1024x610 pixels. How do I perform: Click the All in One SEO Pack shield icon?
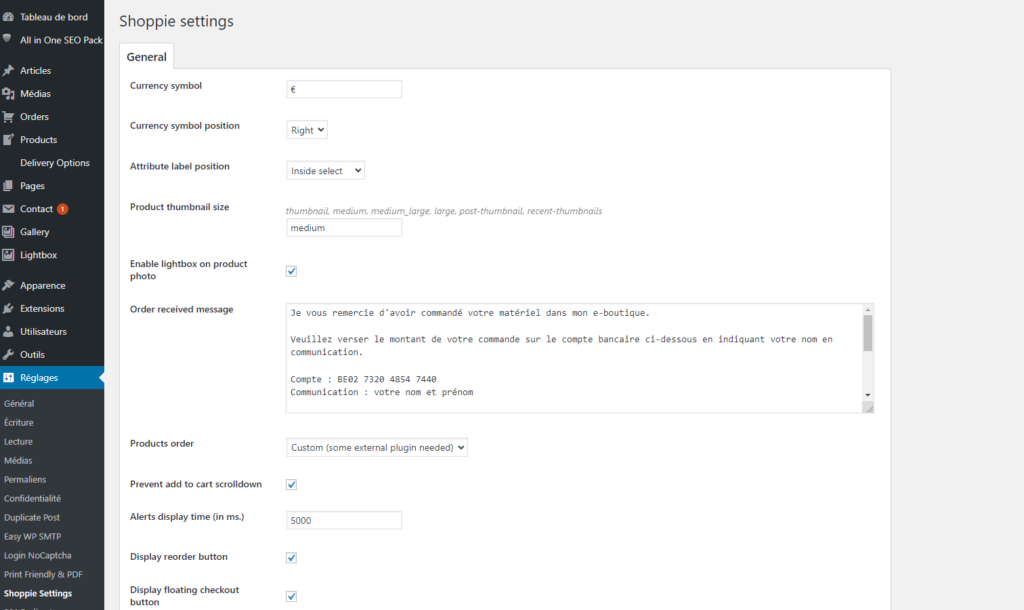tap(8, 39)
